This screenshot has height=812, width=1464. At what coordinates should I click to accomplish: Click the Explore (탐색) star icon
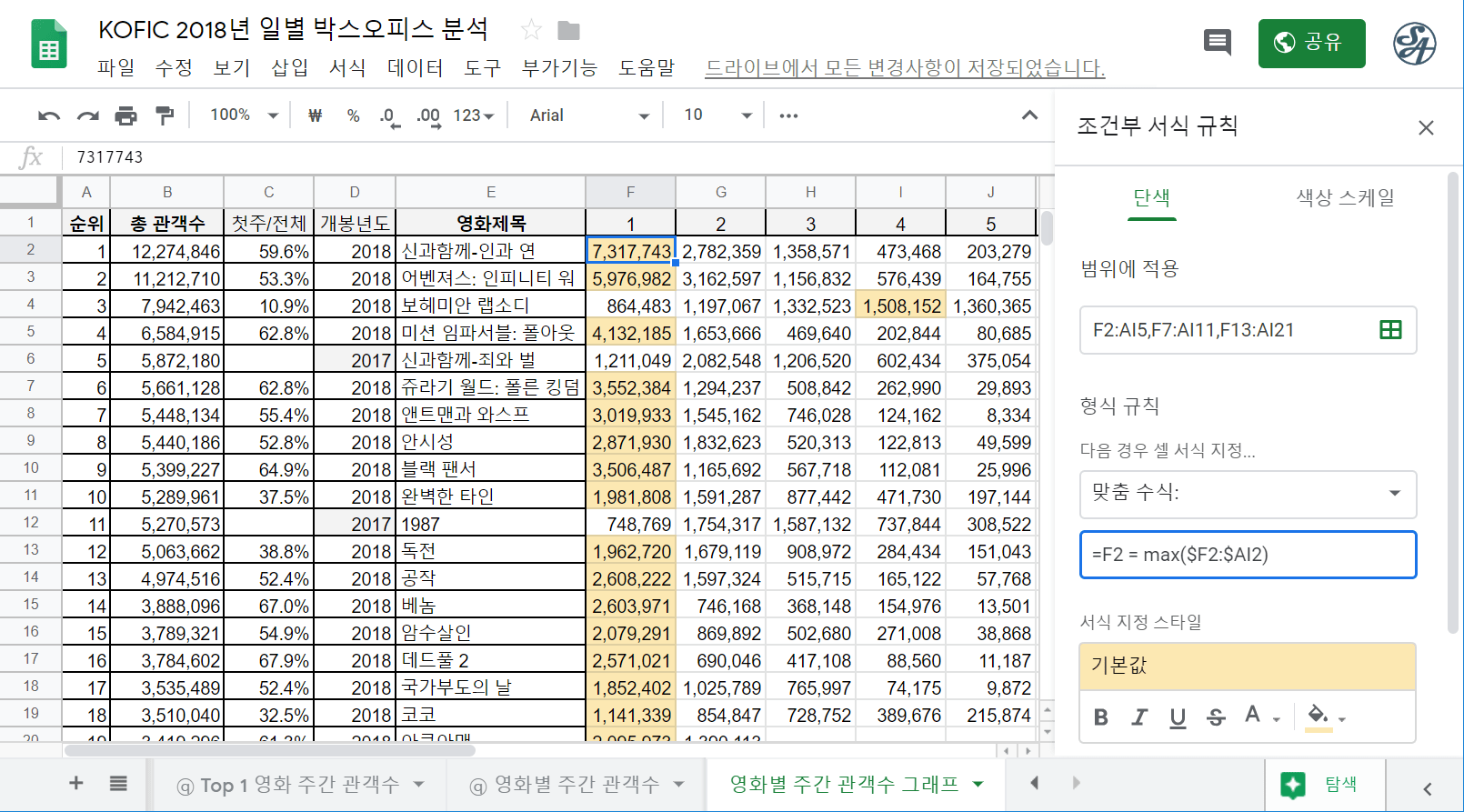tap(1293, 785)
